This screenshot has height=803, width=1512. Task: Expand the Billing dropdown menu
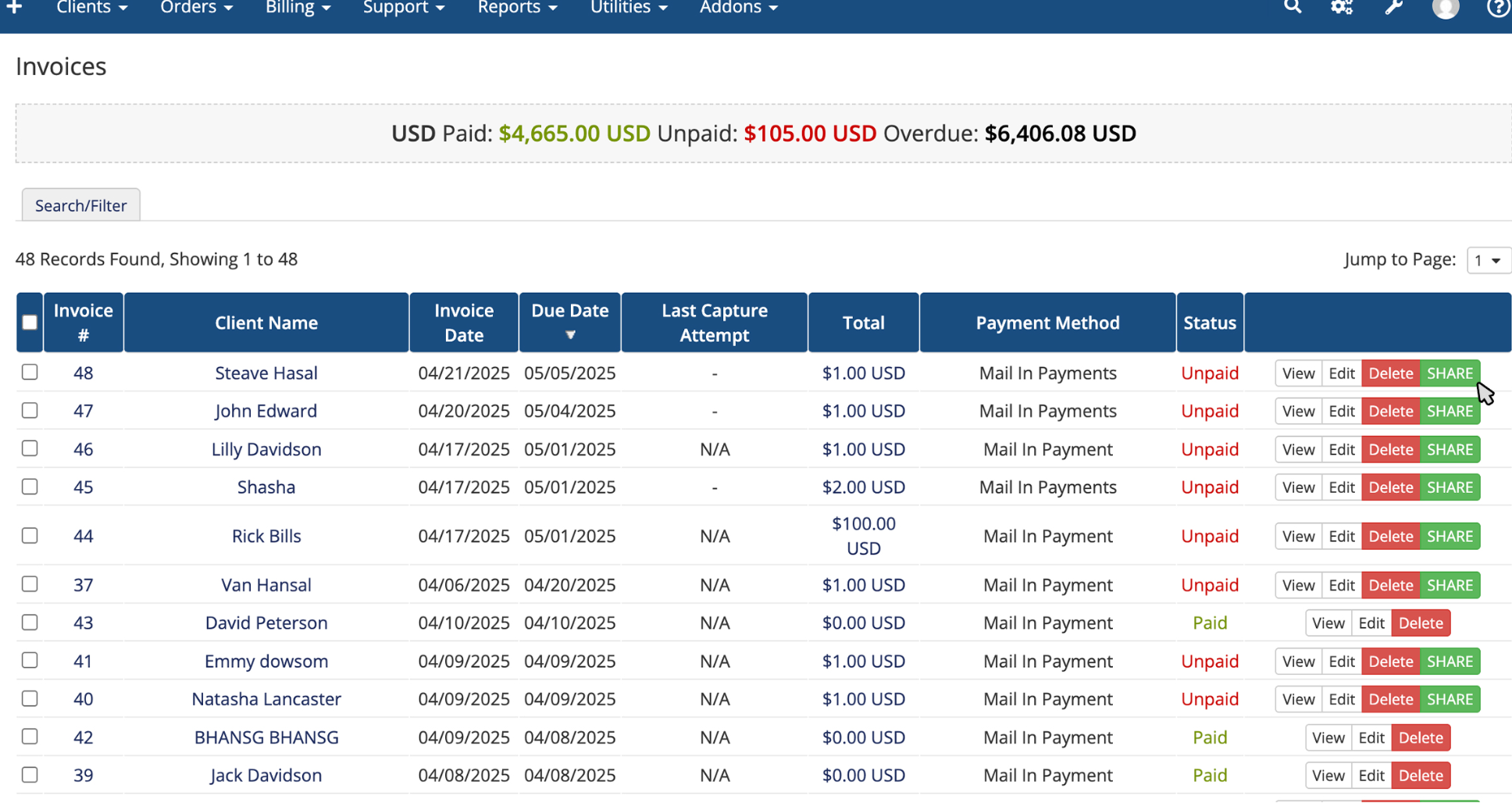coord(298,8)
